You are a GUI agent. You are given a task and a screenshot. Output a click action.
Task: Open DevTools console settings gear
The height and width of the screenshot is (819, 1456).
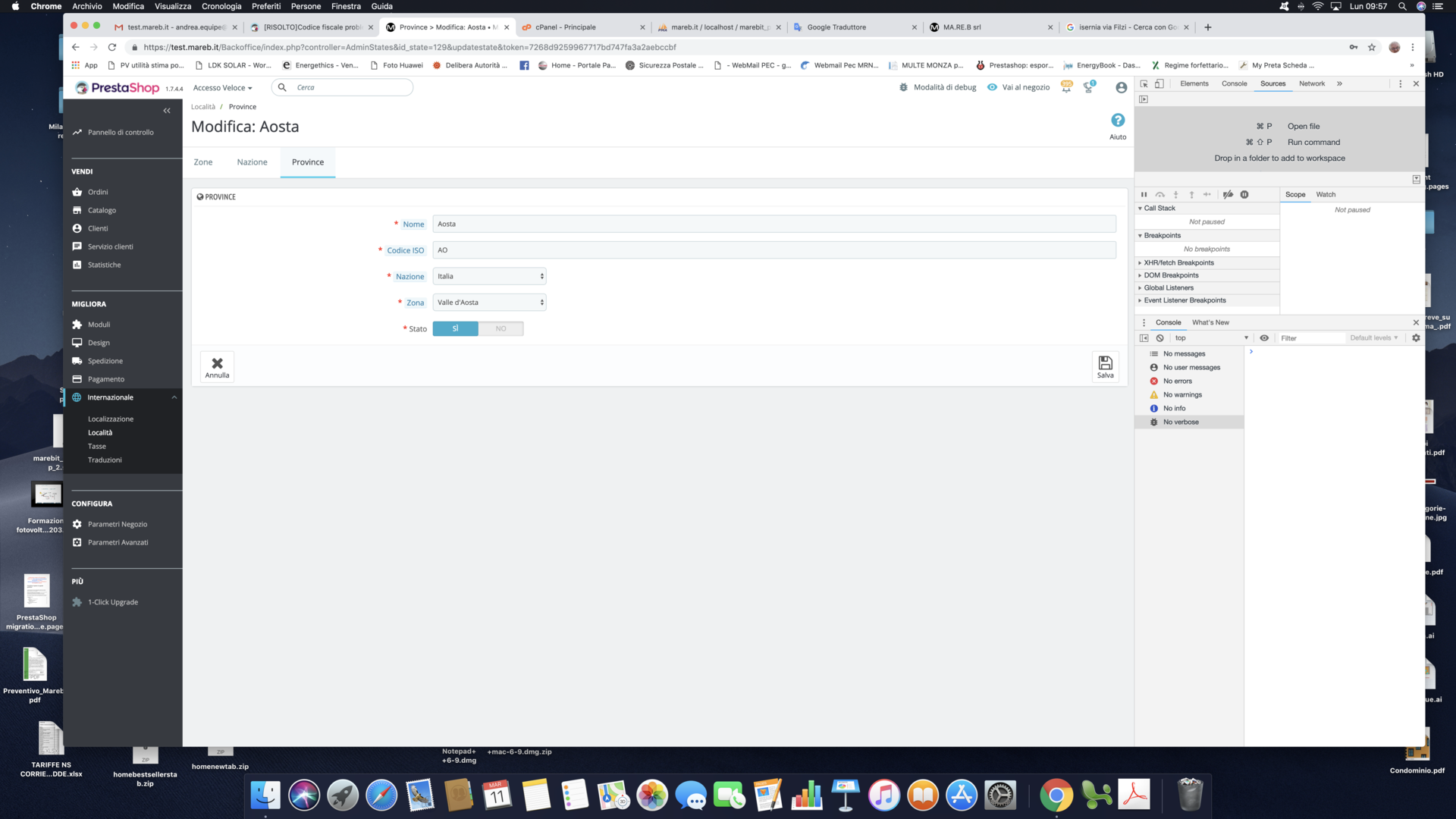(x=1416, y=338)
